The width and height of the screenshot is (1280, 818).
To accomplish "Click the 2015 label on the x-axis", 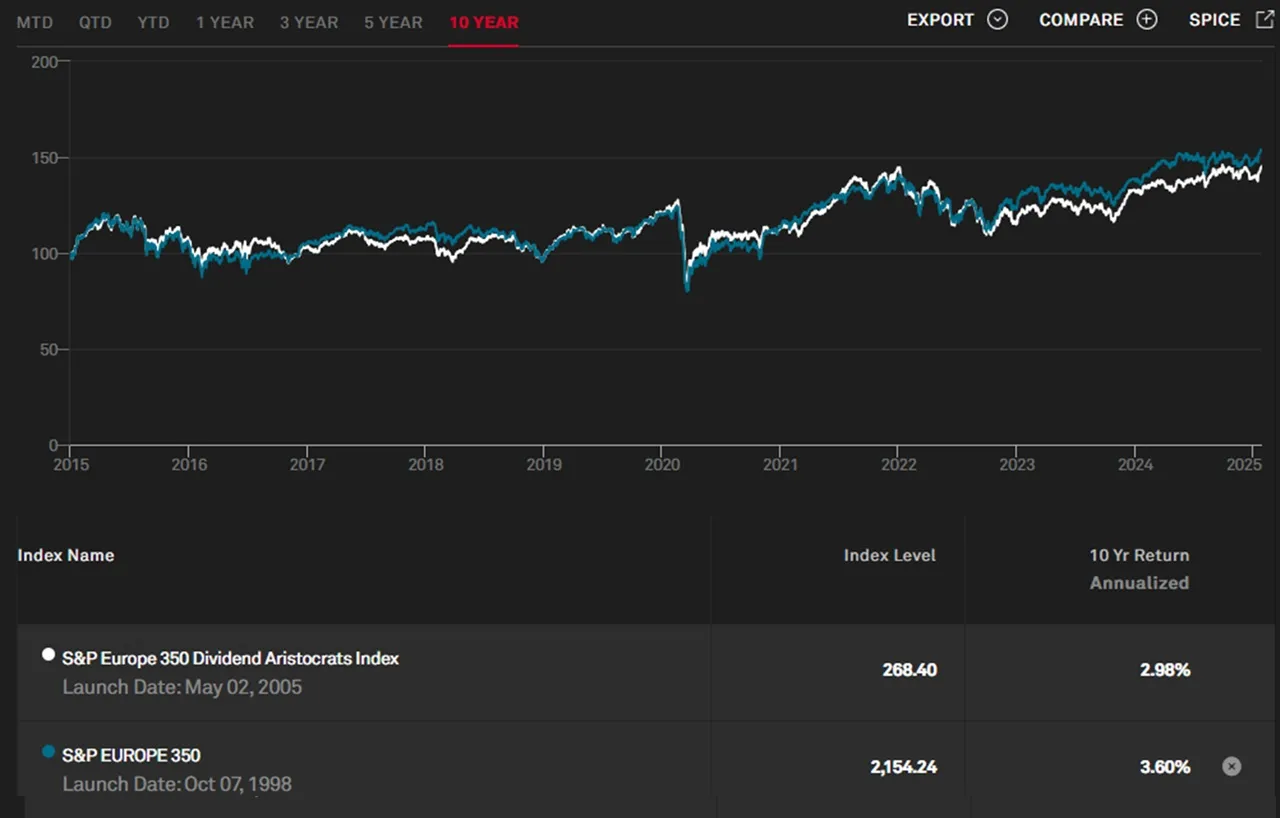I will [70, 464].
